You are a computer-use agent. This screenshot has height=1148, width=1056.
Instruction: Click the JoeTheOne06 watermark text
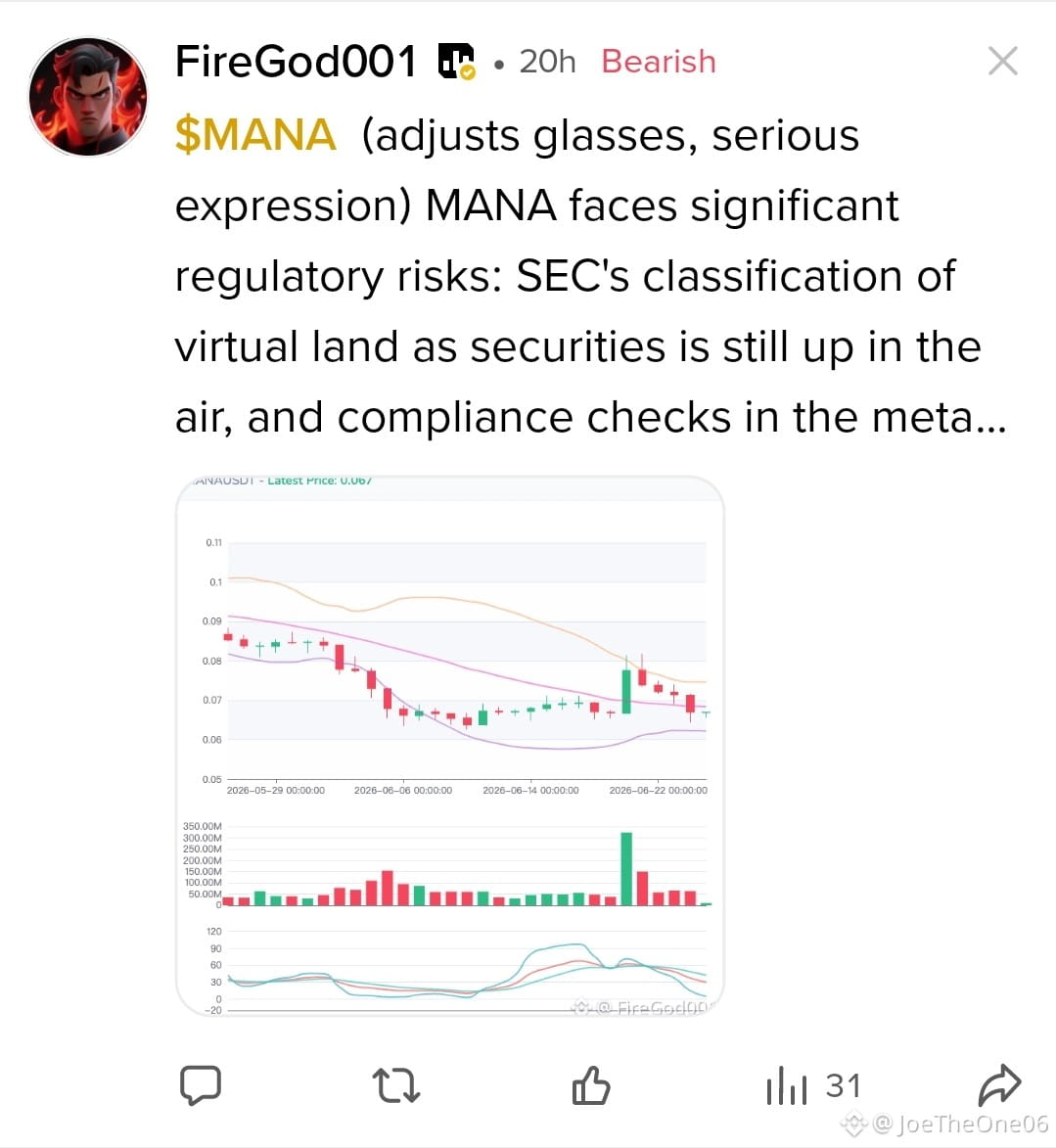pyautogui.click(x=973, y=1124)
